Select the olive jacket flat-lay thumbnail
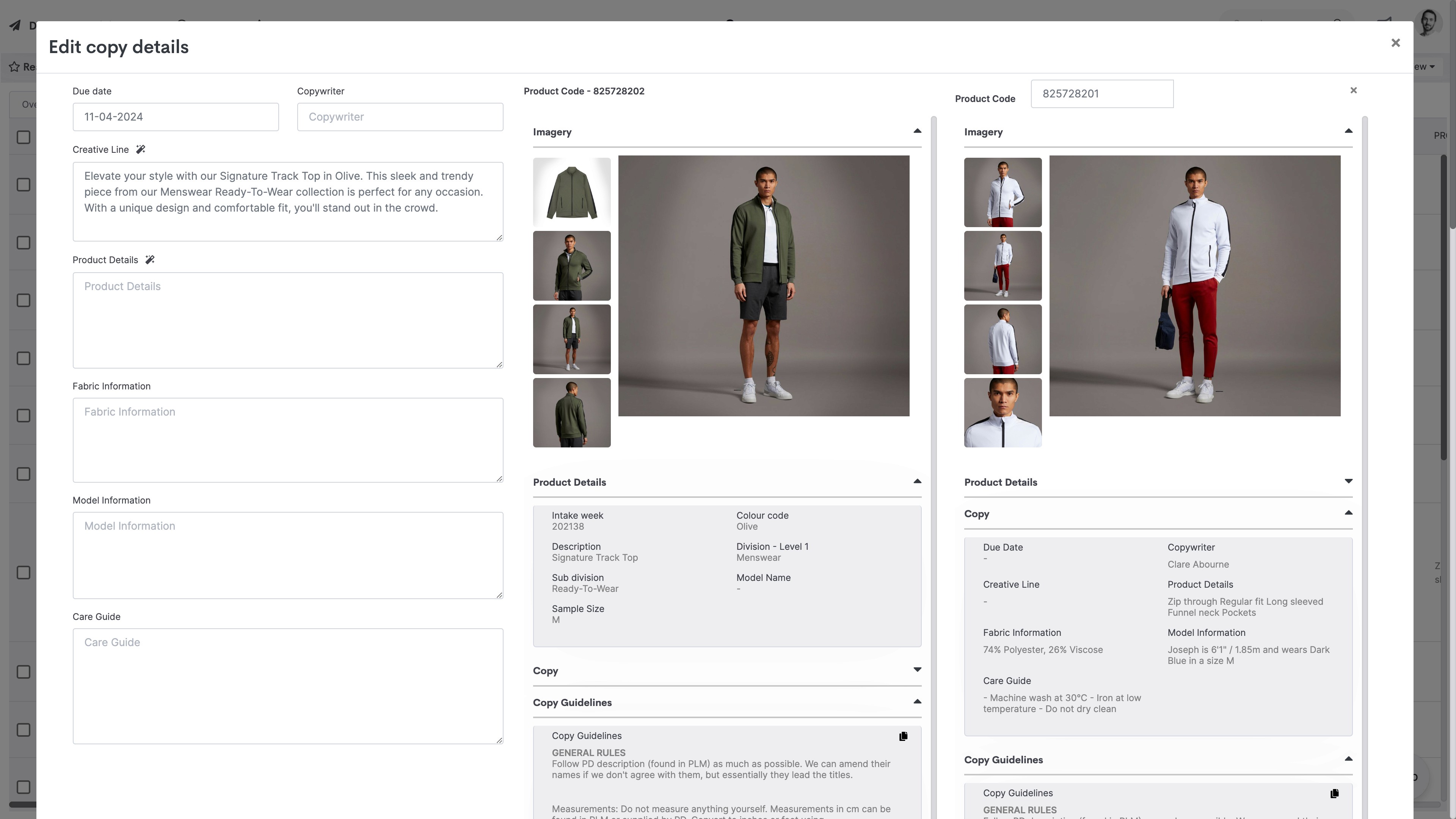 (x=571, y=192)
